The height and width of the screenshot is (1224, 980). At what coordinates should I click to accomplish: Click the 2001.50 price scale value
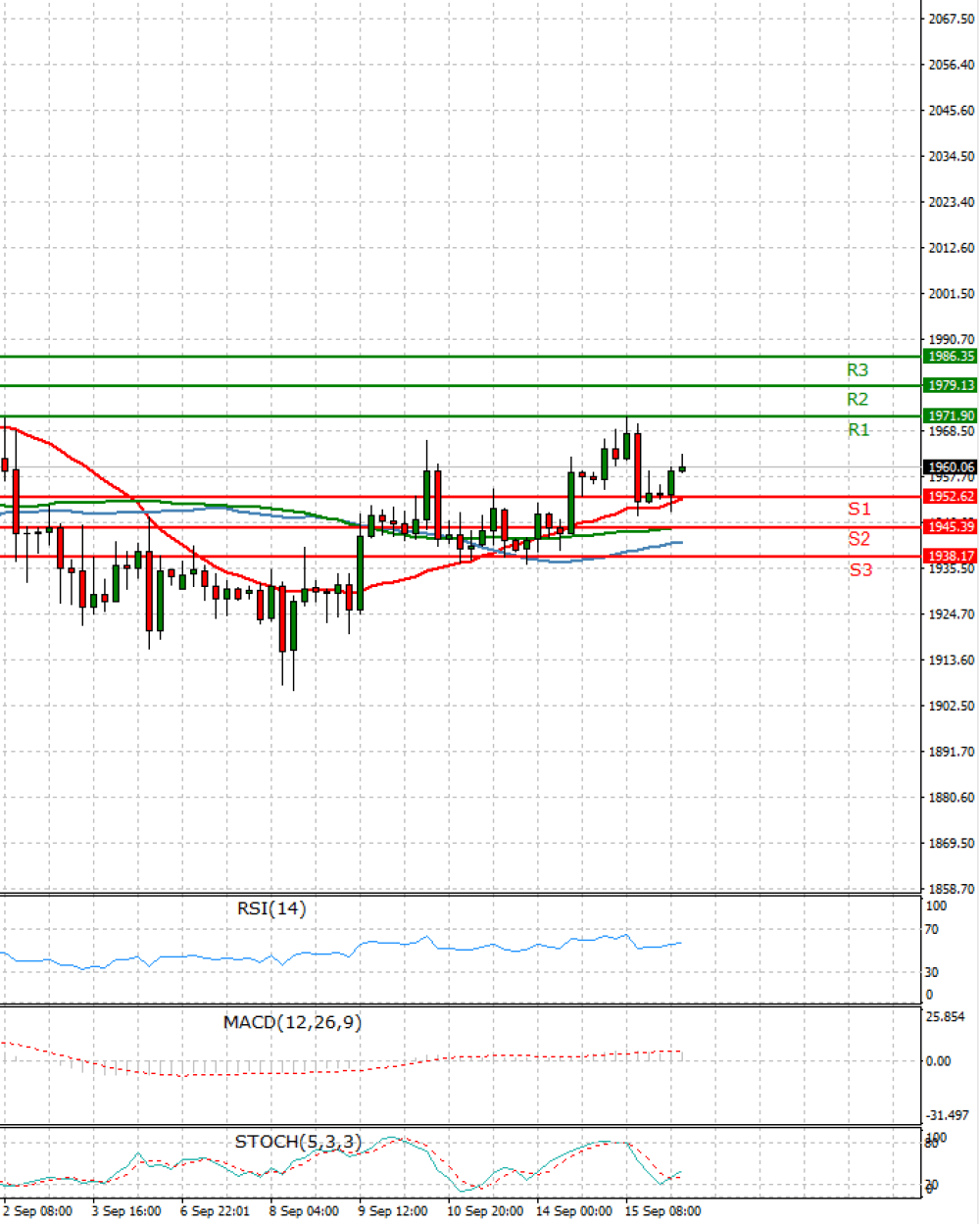[x=952, y=294]
